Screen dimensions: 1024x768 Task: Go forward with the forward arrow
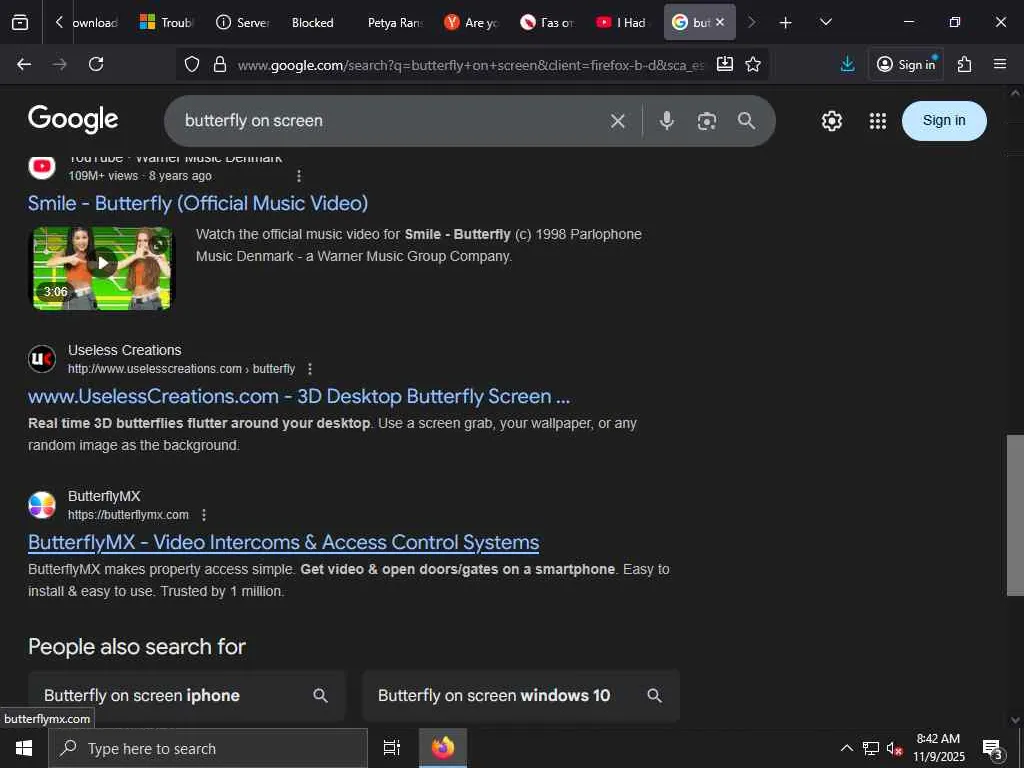tap(59, 64)
